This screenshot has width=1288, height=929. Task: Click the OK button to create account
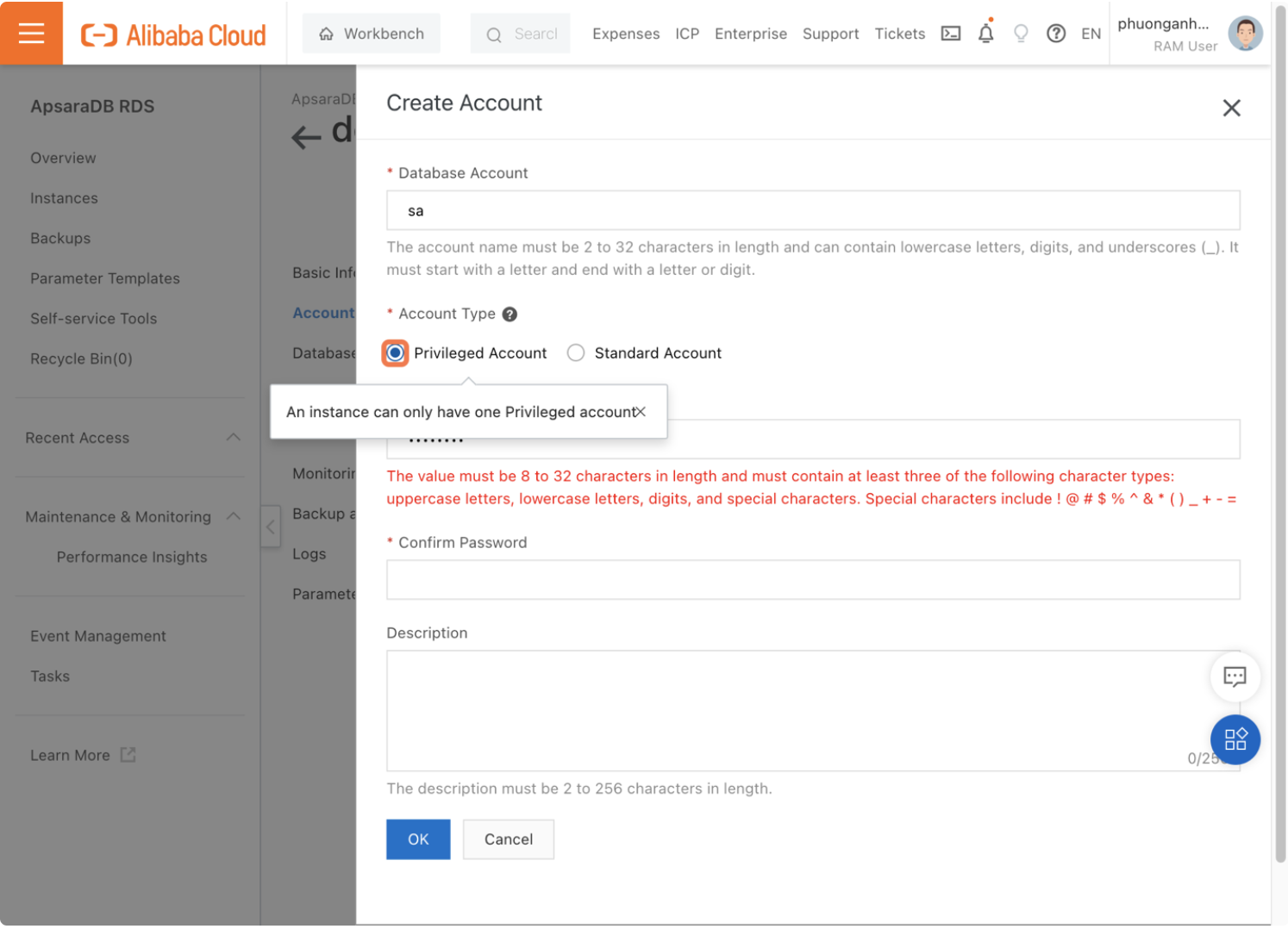(x=418, y=839)
